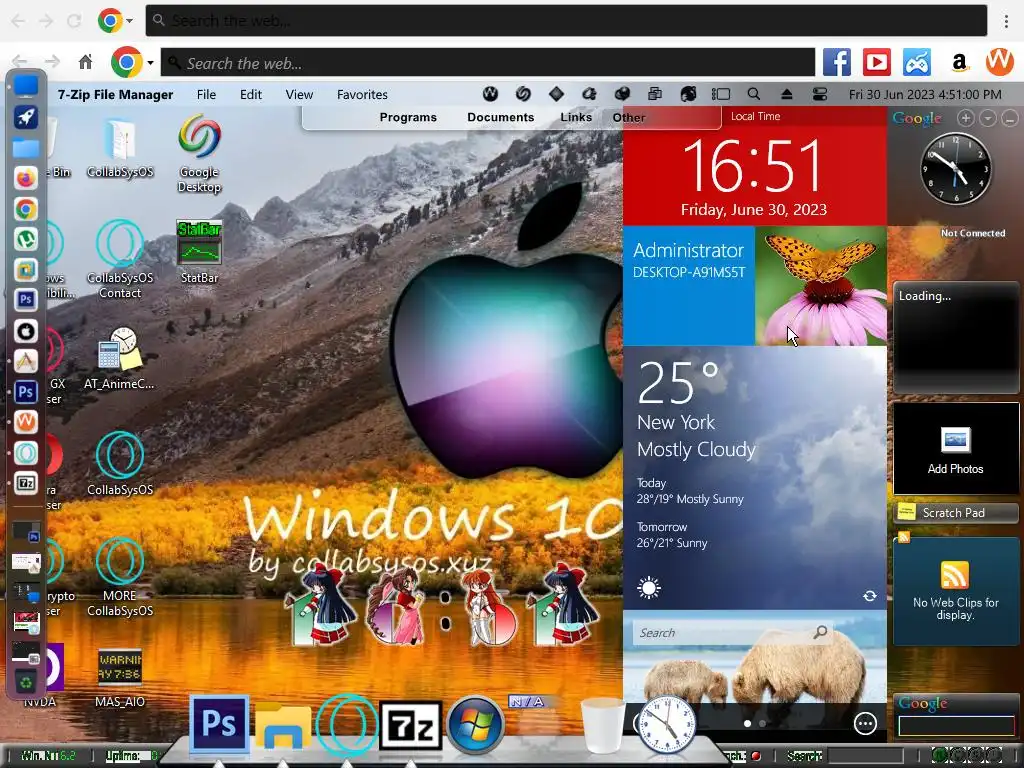Viewport: 1024px width, 768px height.
Task: Click the black Apple icon in left dock
Action: (26, 331)
